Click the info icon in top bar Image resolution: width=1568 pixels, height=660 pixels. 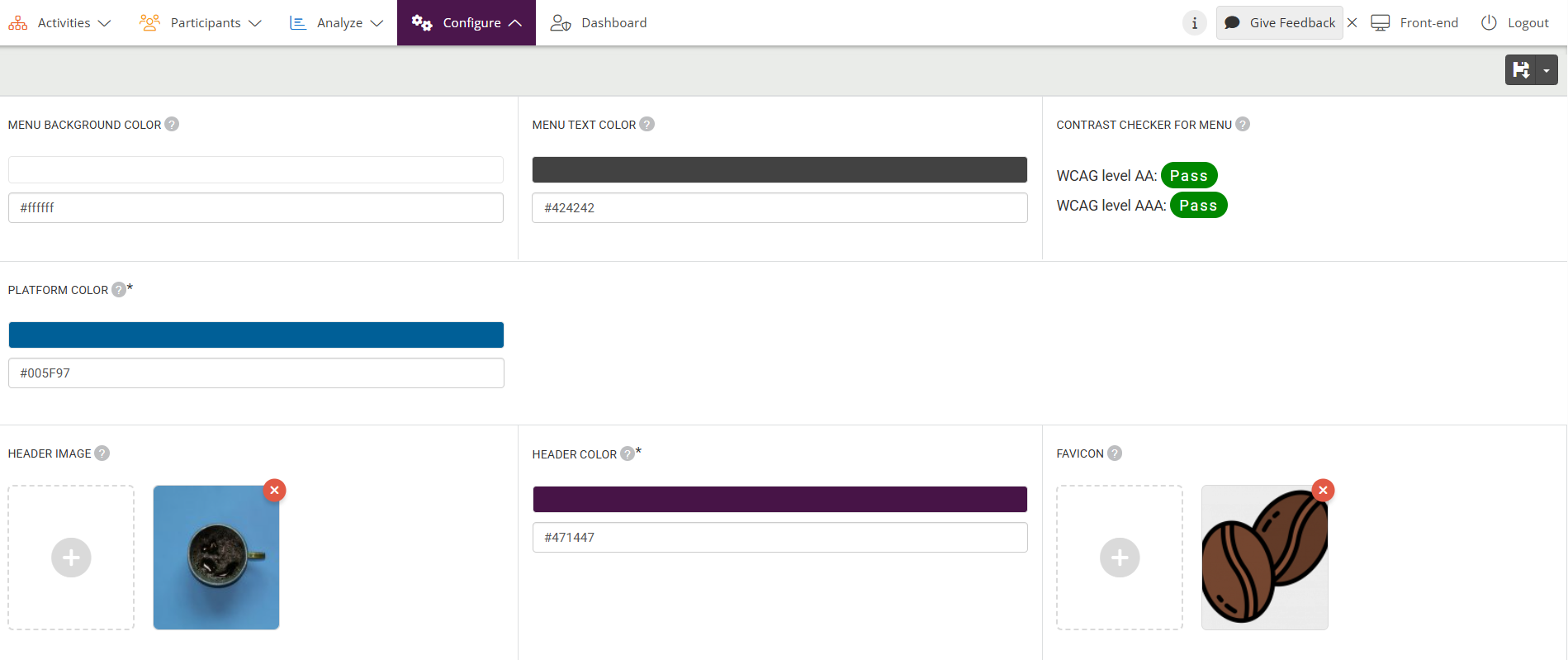(1194, 23)
